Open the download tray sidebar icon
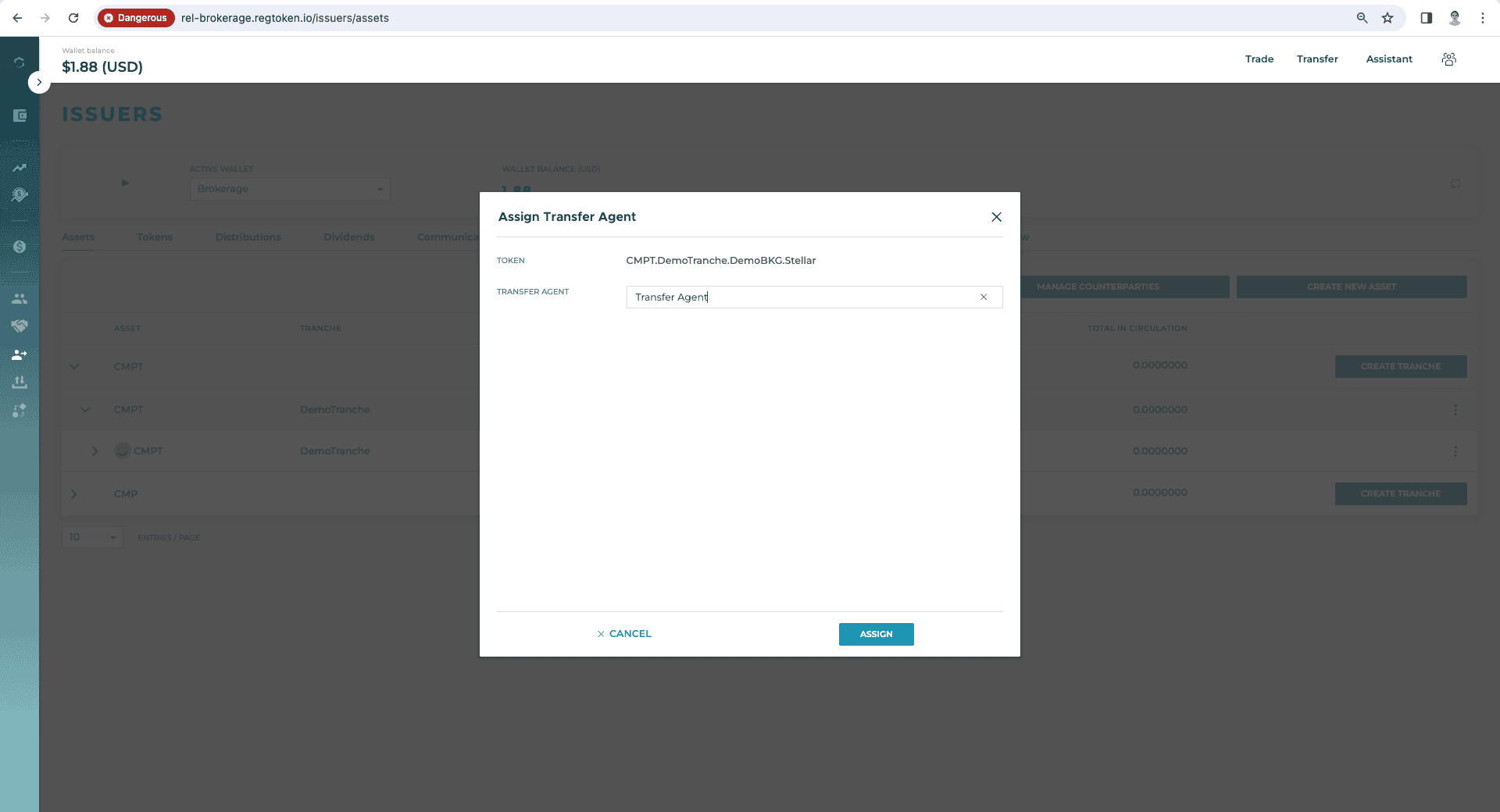This screenshot has width=1500, height=812. 20,382
